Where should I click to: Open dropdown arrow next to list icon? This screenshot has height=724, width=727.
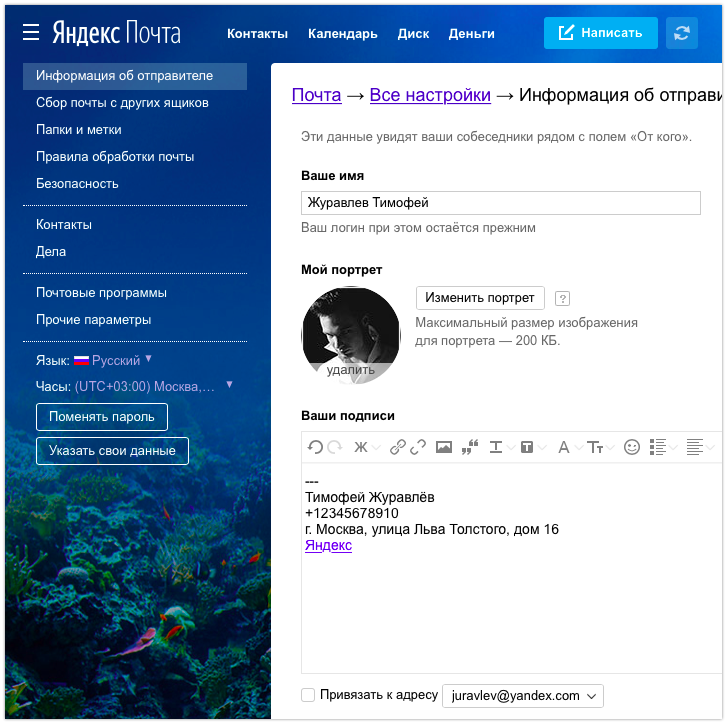[x=673, y=447]
